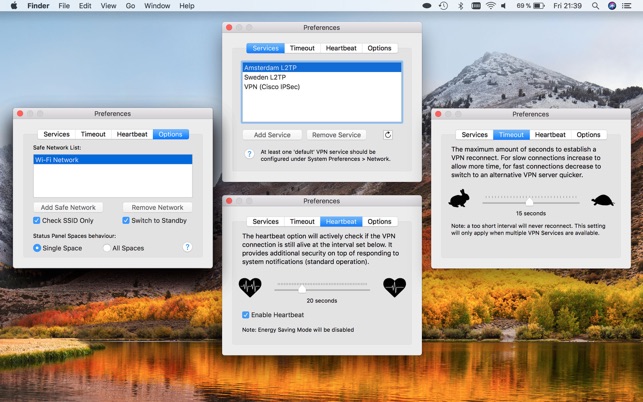
Task: Click the Time Machine menu bar icon
Action: pyautogui.click(x=443, y=6)
